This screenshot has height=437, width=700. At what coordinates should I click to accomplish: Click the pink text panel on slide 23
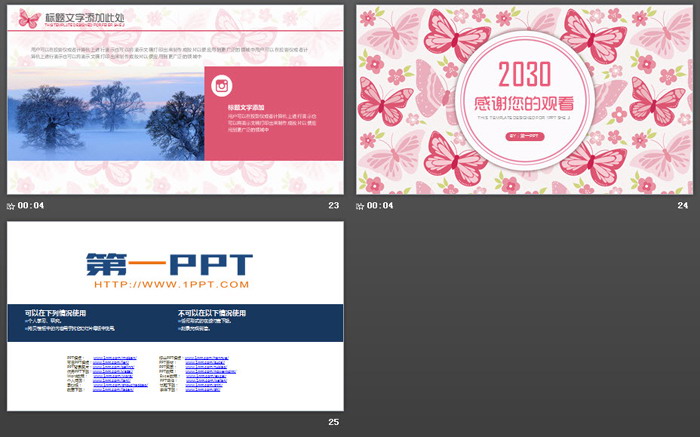[274, 113]
